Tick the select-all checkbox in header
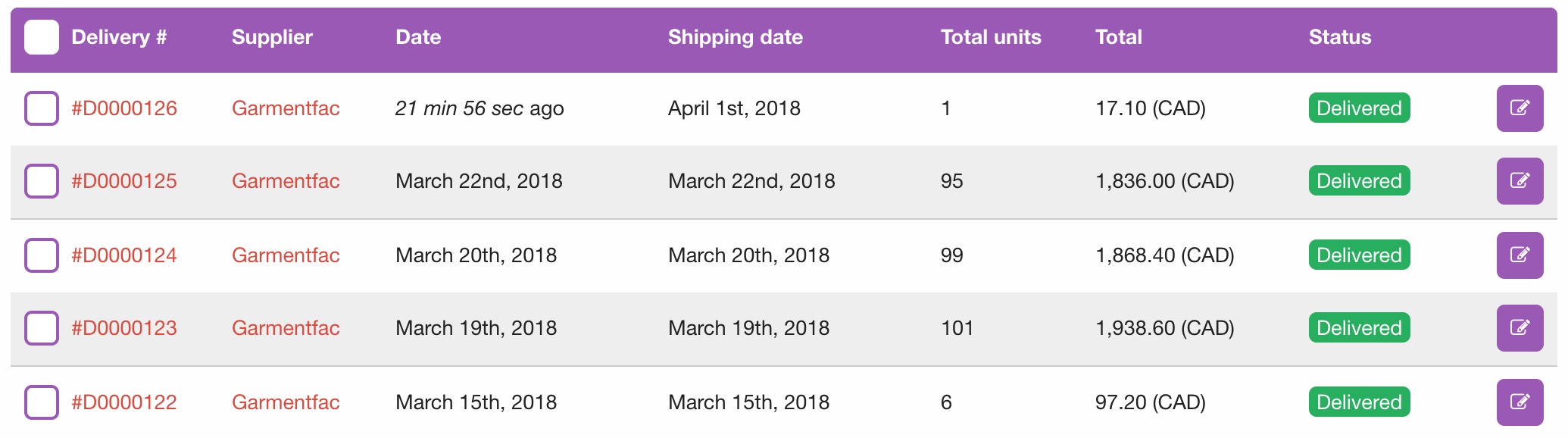 (x=42, y=37)
